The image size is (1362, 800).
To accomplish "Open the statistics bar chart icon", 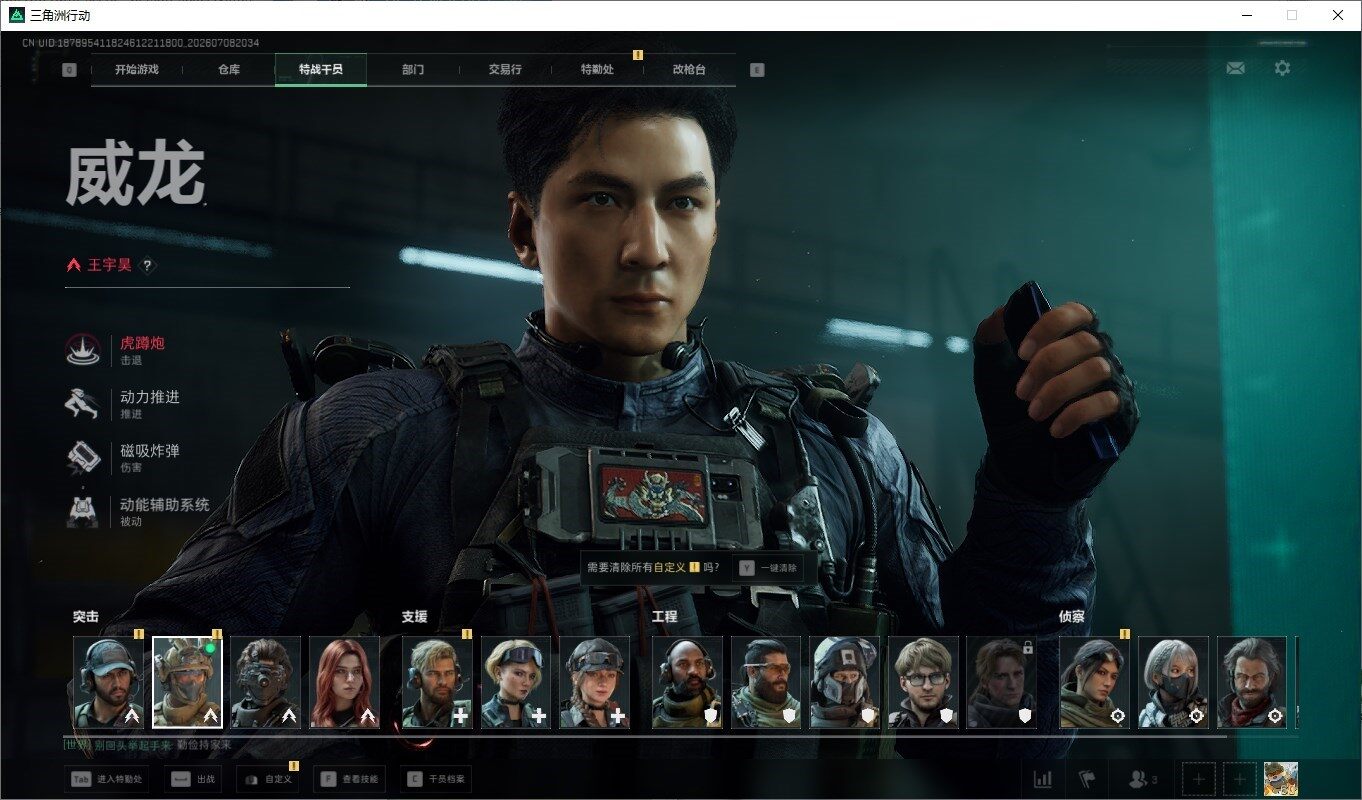I will (1042, 779).
